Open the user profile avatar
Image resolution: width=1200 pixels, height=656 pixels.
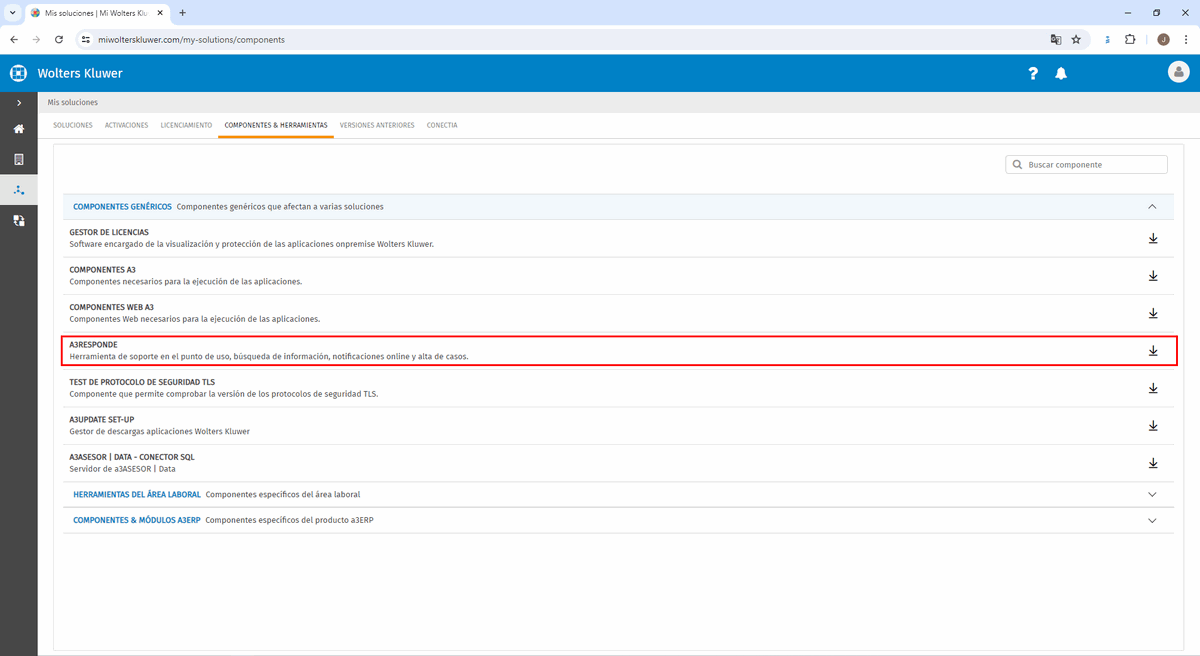(x=1178, y=72)
